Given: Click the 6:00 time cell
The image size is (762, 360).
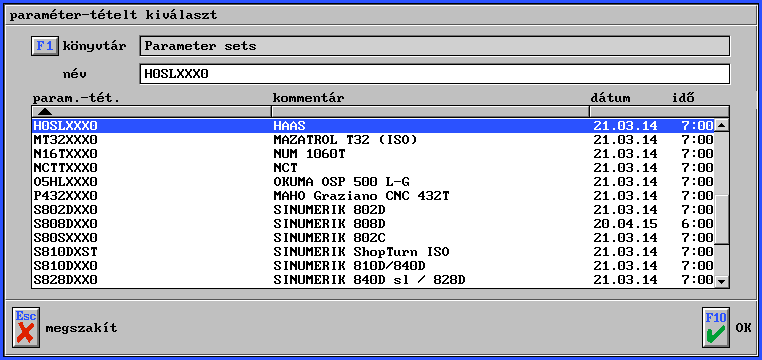Looking at the screenshot, I should (697, 224).
